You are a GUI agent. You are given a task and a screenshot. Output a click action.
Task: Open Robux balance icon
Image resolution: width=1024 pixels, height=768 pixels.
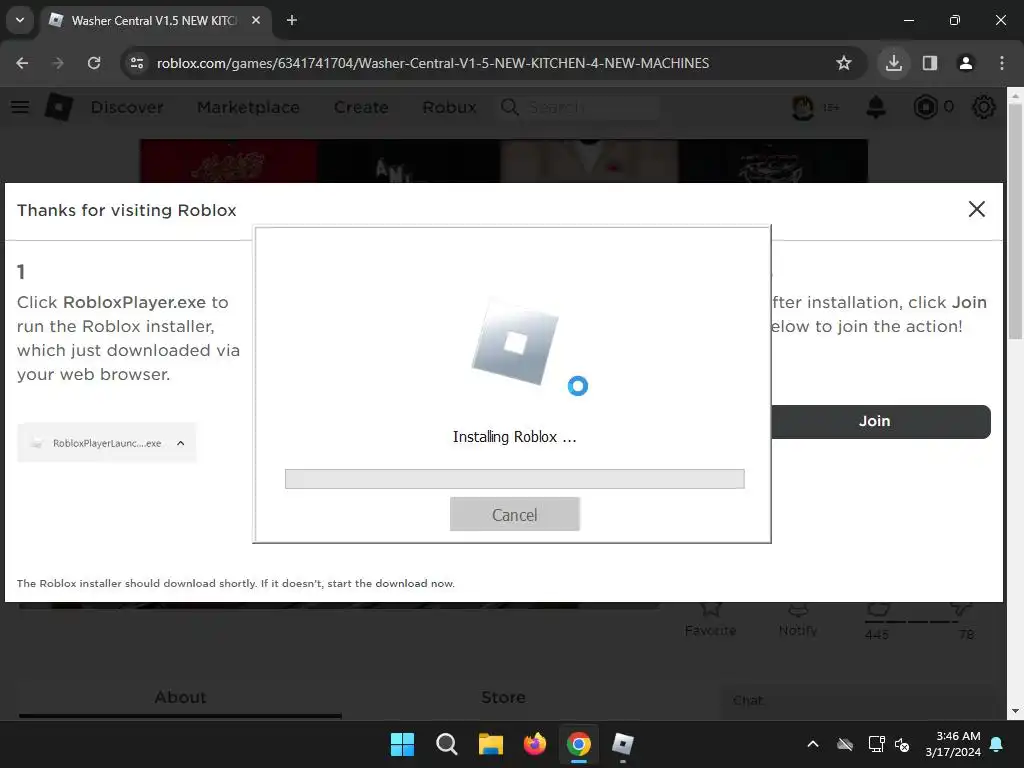[x=925, y=106]
